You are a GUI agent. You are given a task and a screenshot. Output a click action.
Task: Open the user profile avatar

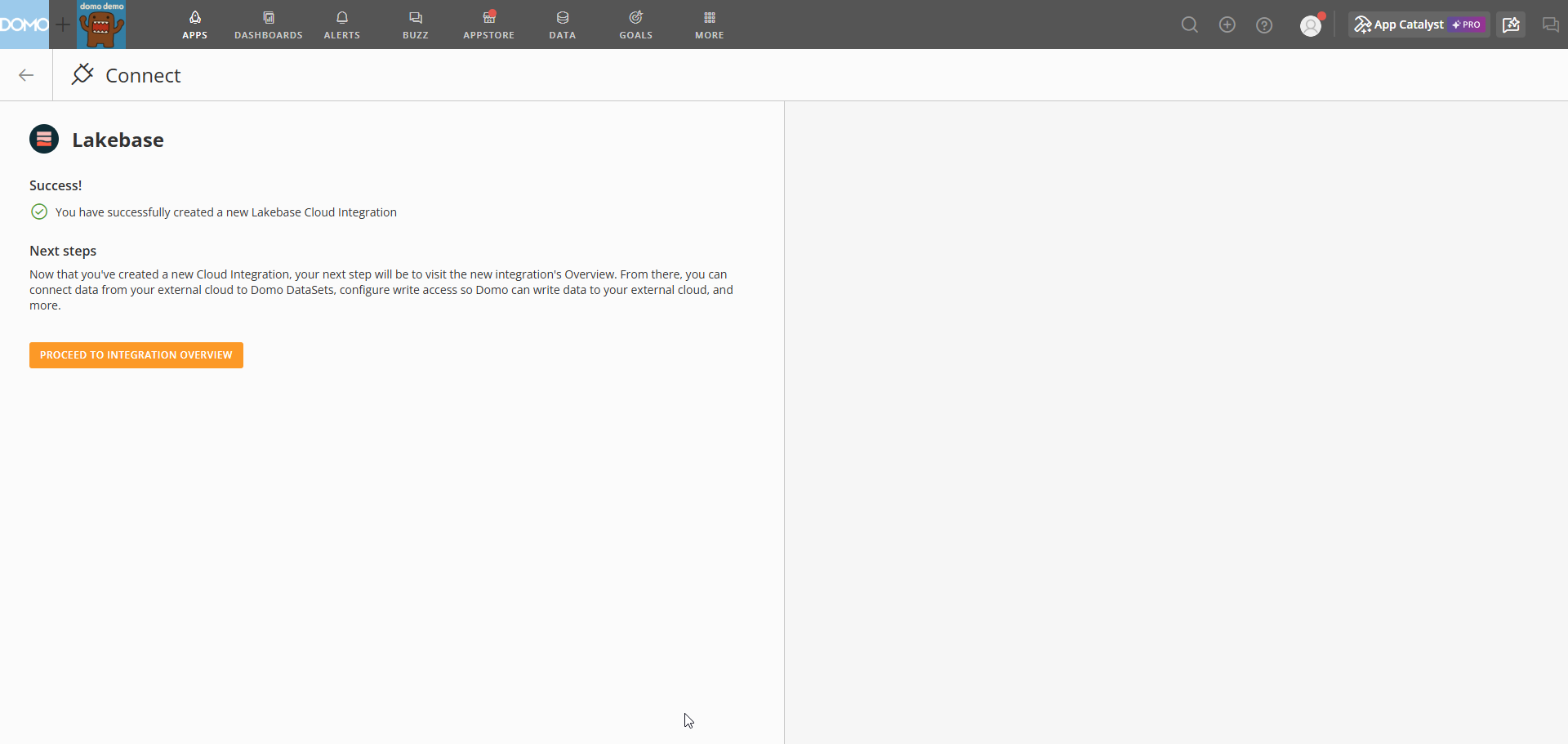[1311, 25]
